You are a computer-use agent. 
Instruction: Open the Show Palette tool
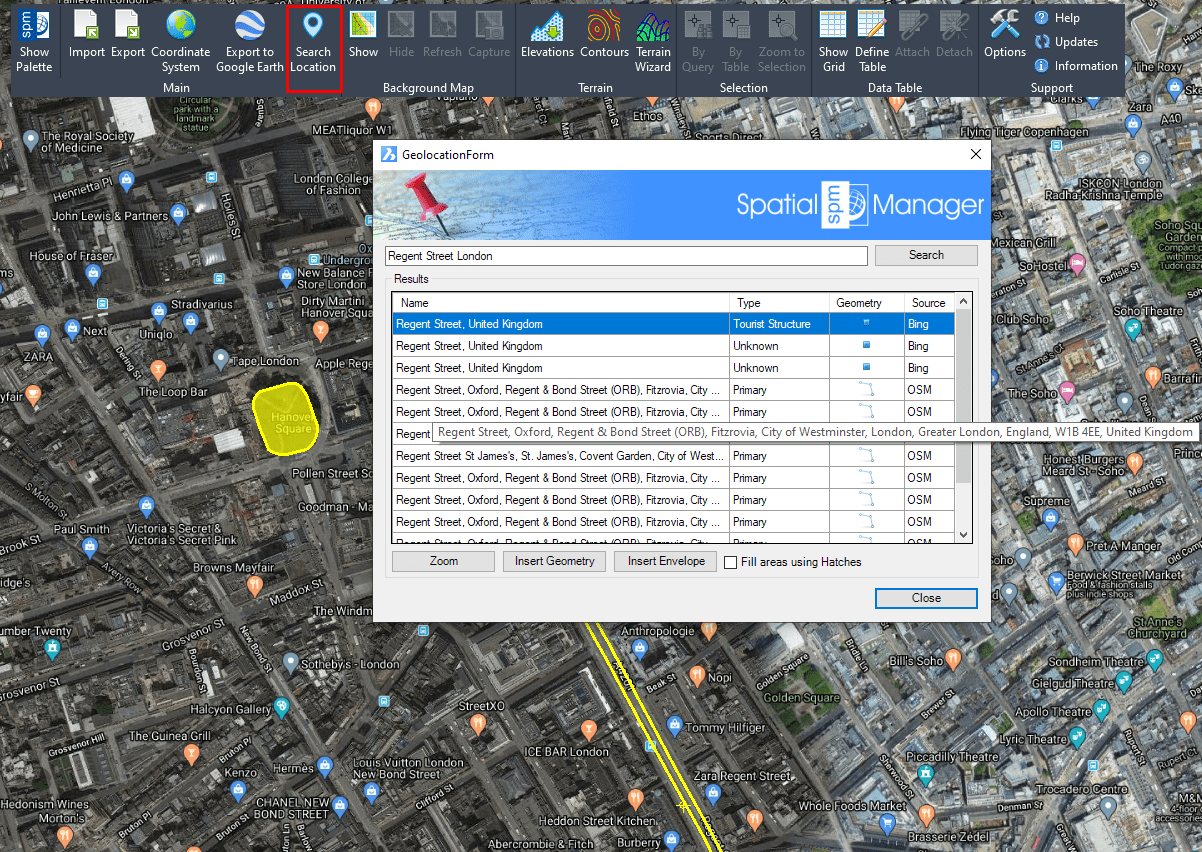tap(34, 41)
